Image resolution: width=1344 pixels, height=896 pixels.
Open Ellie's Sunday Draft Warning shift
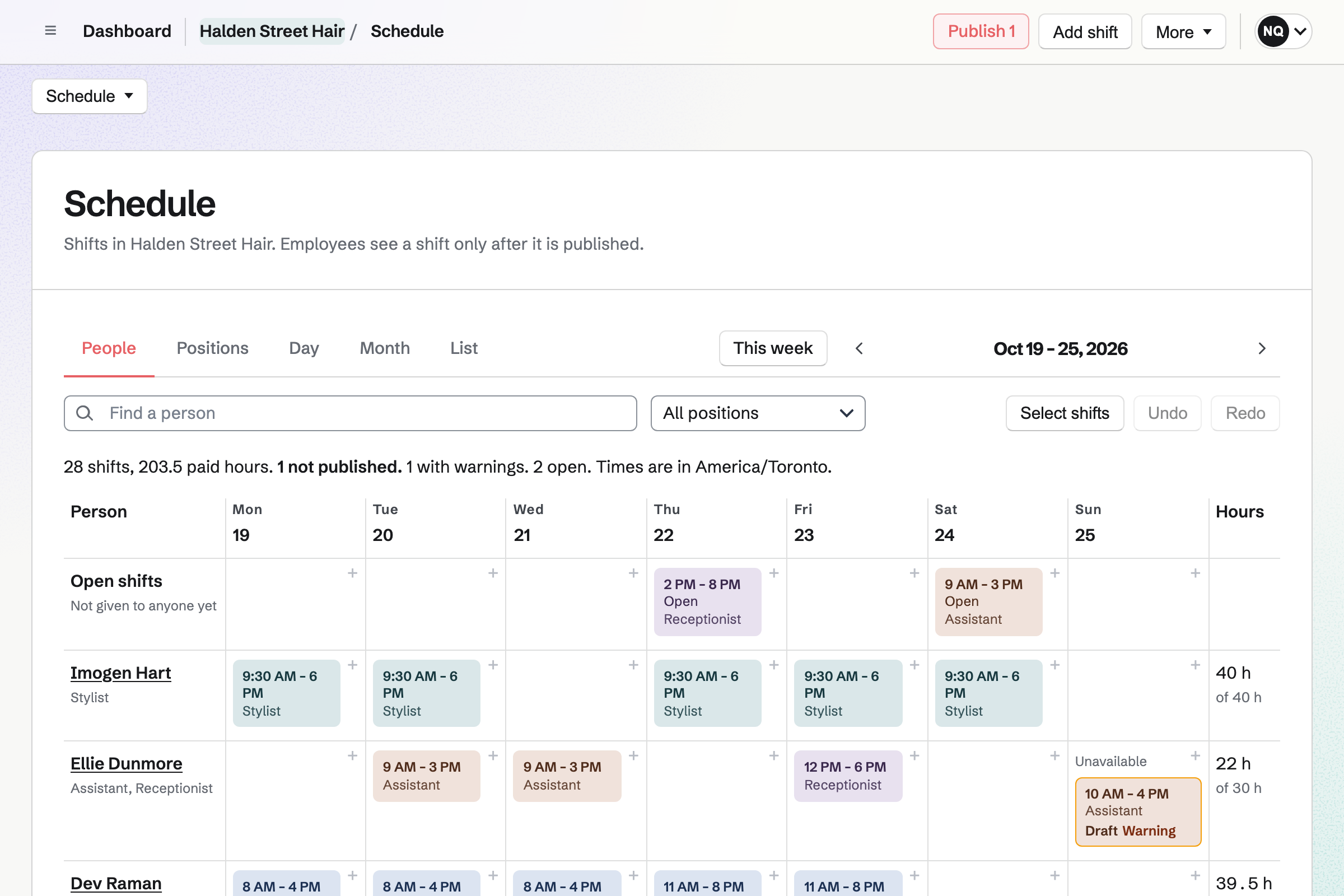(1138, 812)
